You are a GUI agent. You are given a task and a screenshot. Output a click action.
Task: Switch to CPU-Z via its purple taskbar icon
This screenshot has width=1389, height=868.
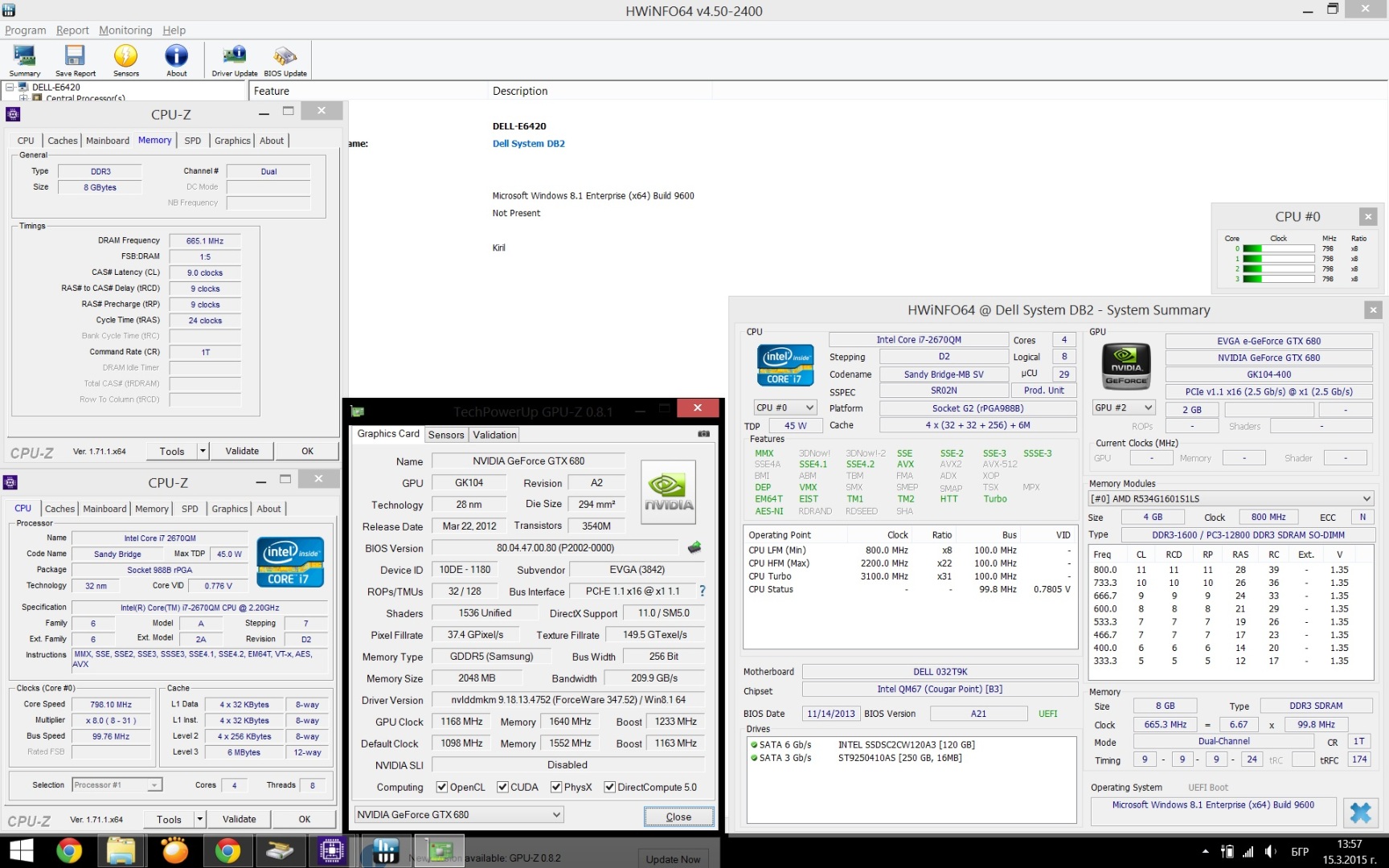331,850
